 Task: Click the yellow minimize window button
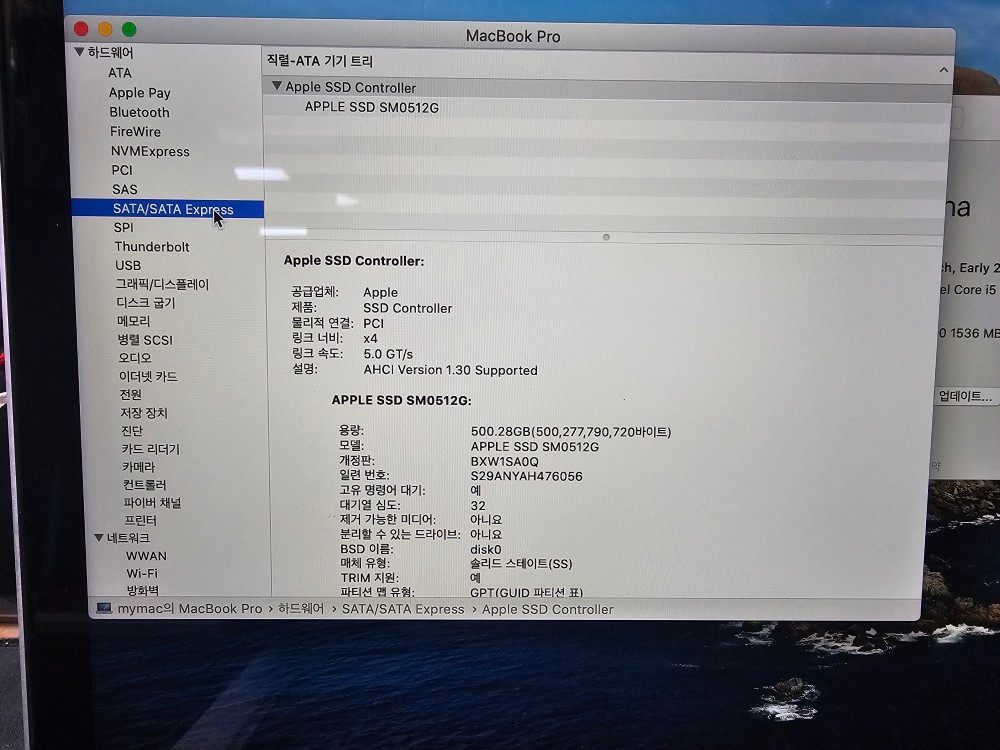click(x=105, y=29)
